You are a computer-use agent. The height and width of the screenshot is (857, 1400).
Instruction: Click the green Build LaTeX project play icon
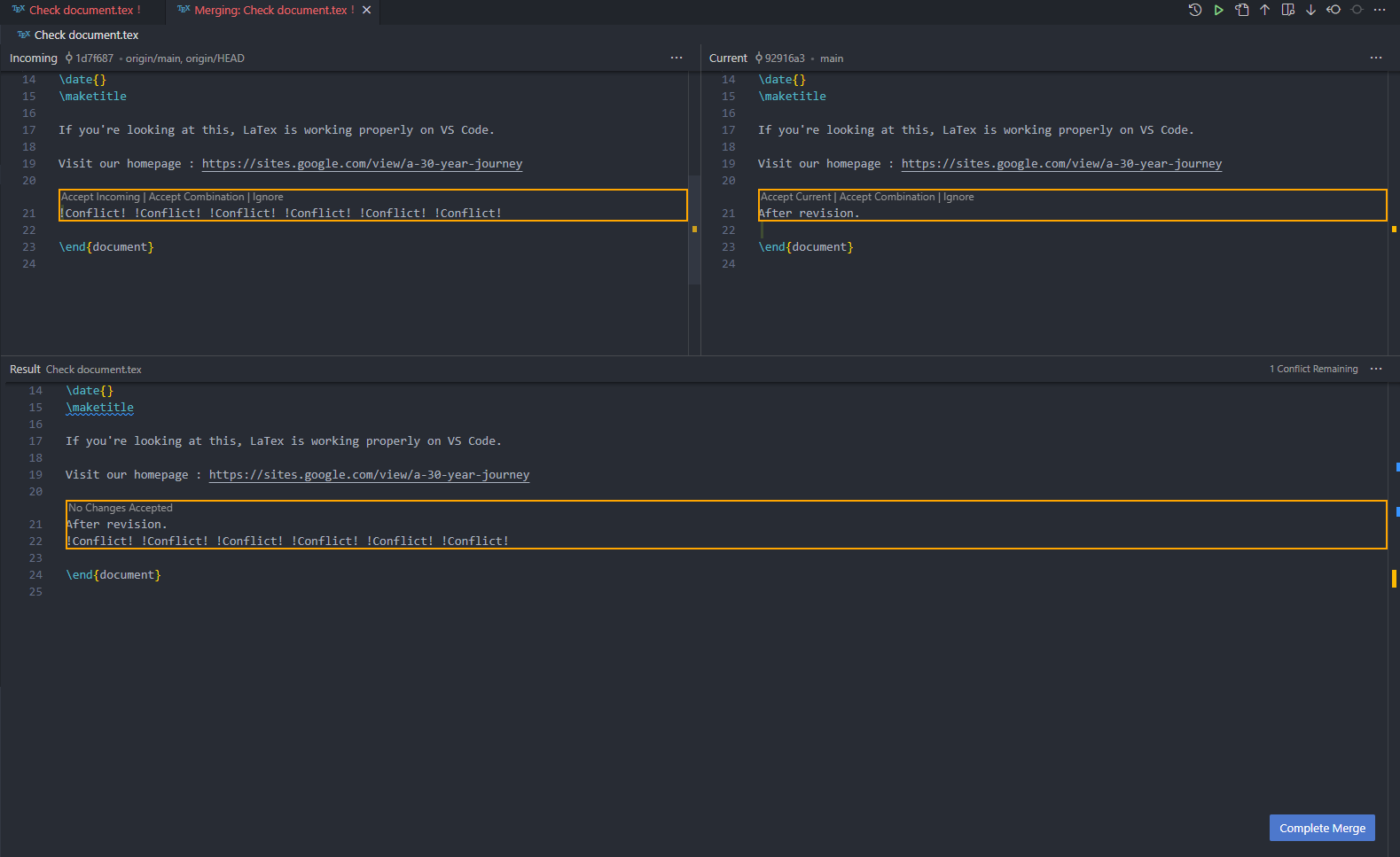click(1218, 10)
